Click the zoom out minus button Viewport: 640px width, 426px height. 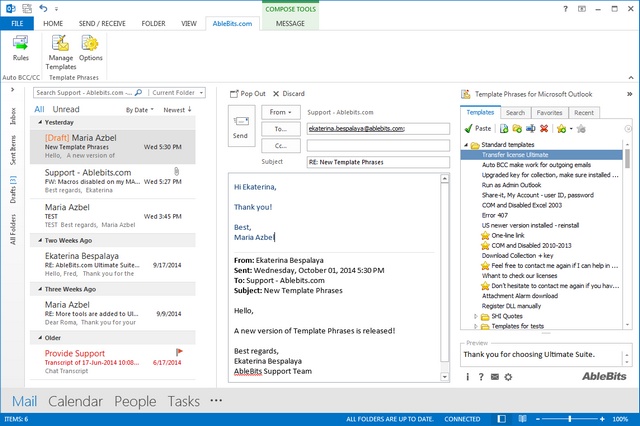(x=538, y=419)
